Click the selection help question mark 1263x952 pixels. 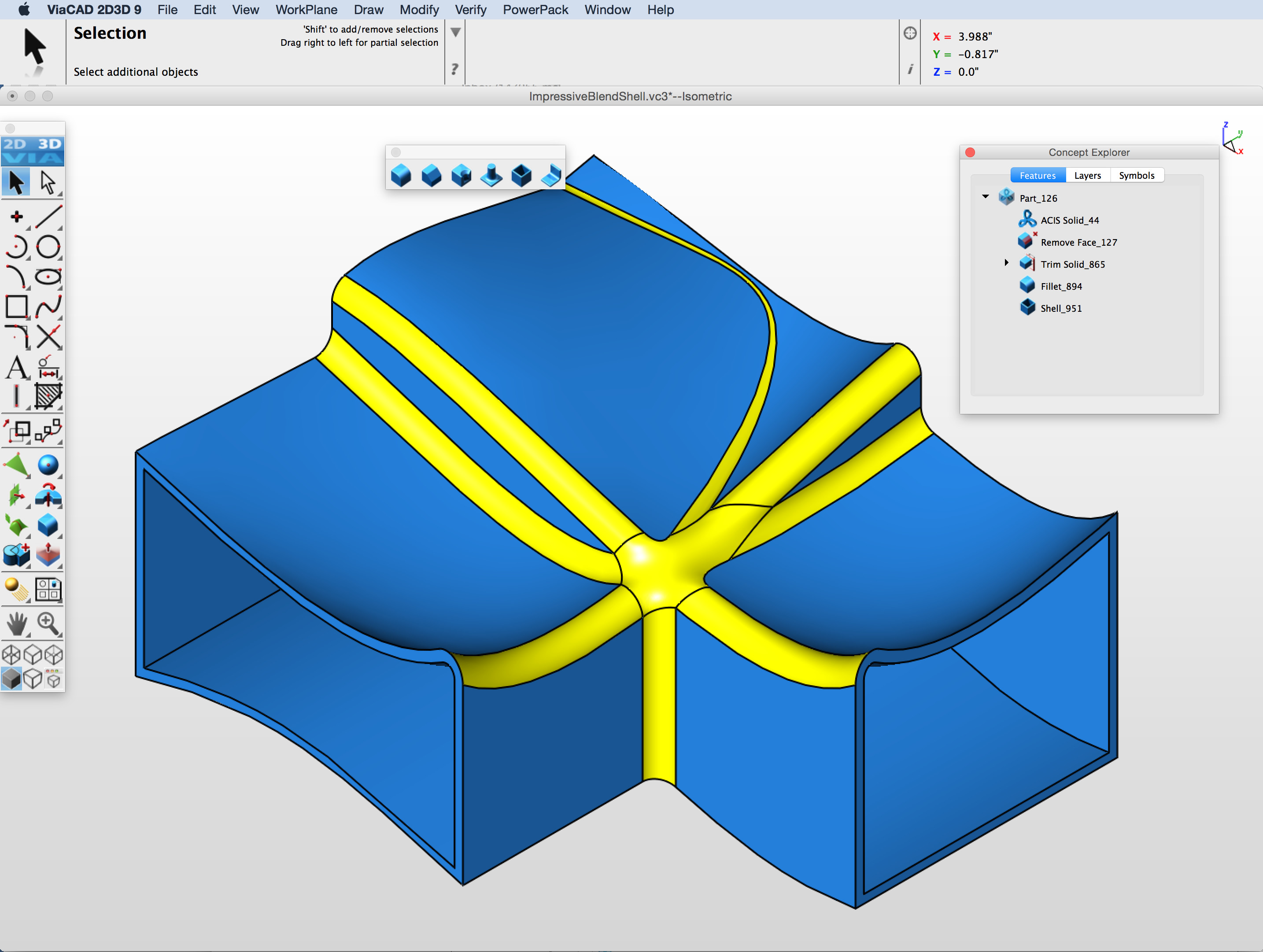pyautogui.click(x=454, y=69)
